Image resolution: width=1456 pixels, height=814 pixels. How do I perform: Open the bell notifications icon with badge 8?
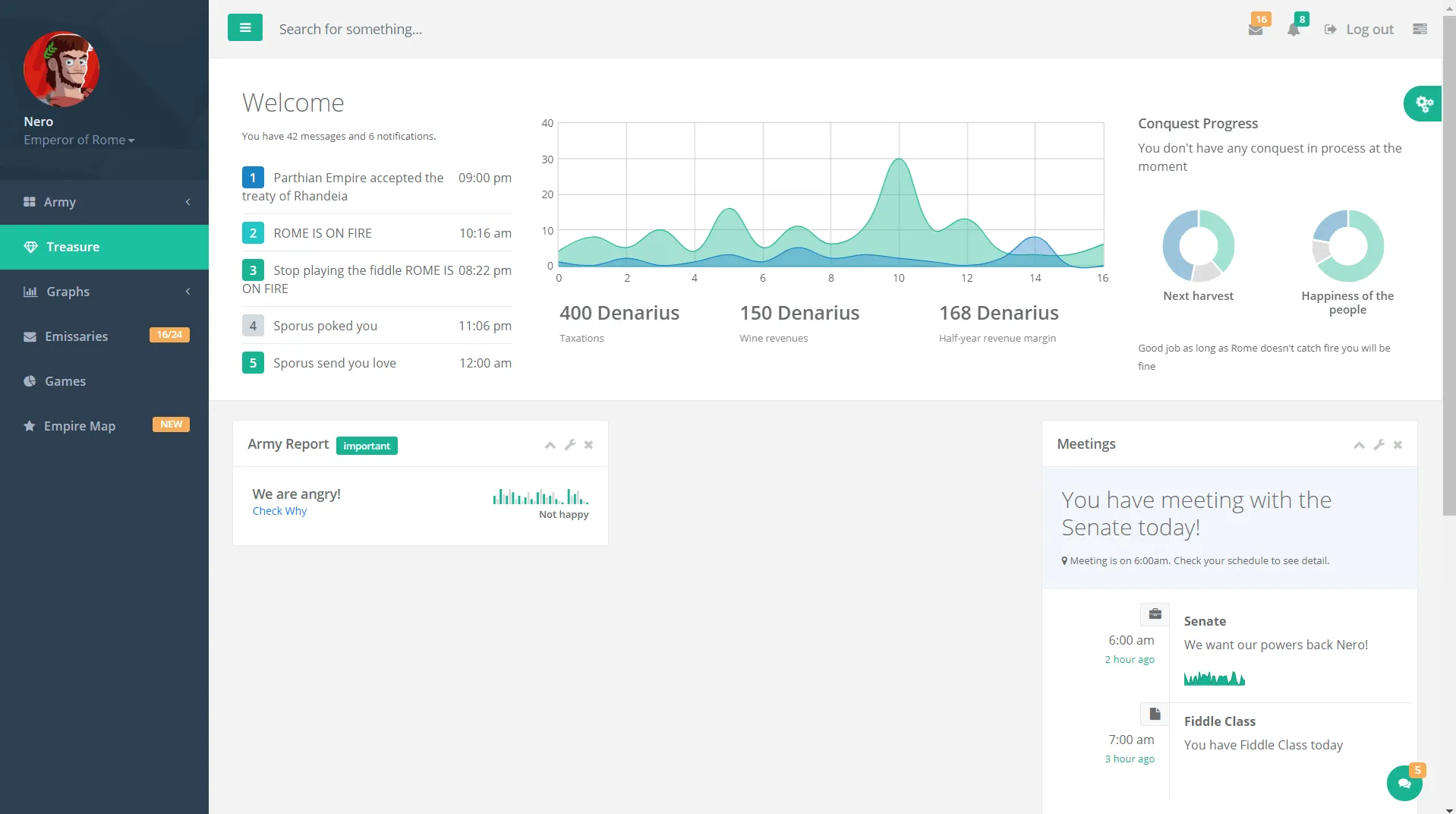(1294, 29)
